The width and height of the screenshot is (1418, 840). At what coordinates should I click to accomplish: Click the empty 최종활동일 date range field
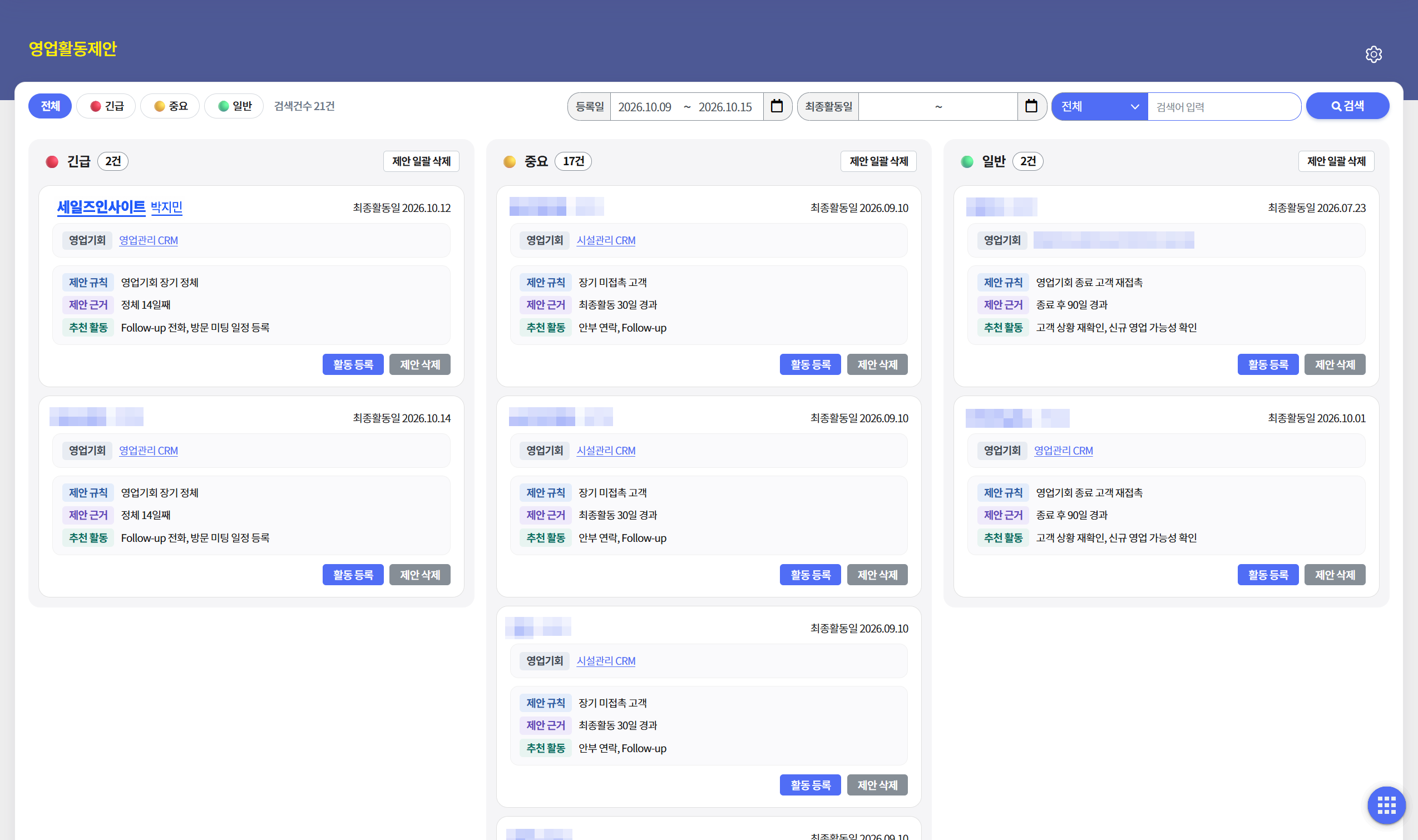tap(938, 106)
